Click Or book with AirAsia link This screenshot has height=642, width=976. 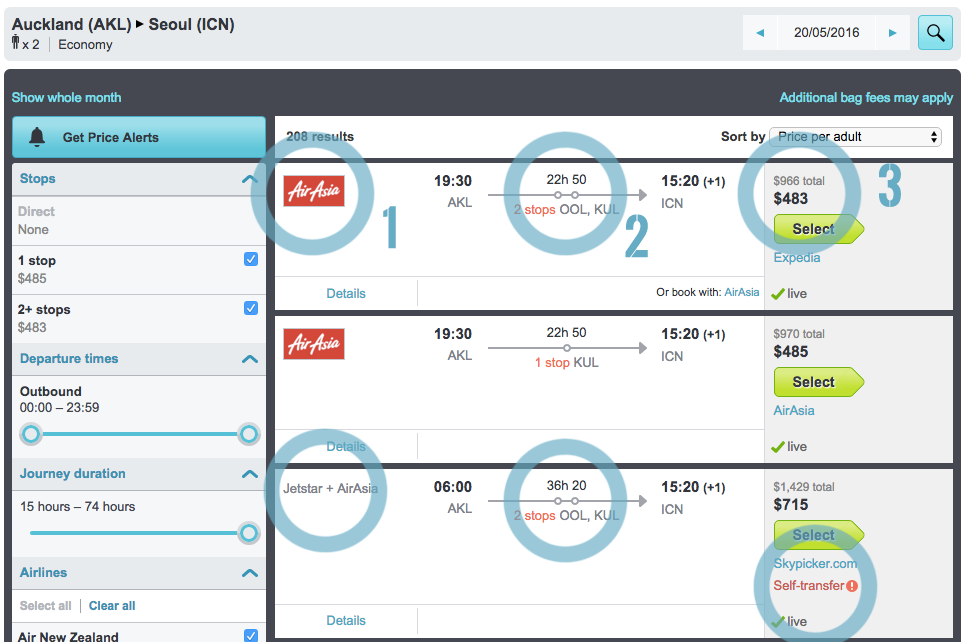(742, 292)
